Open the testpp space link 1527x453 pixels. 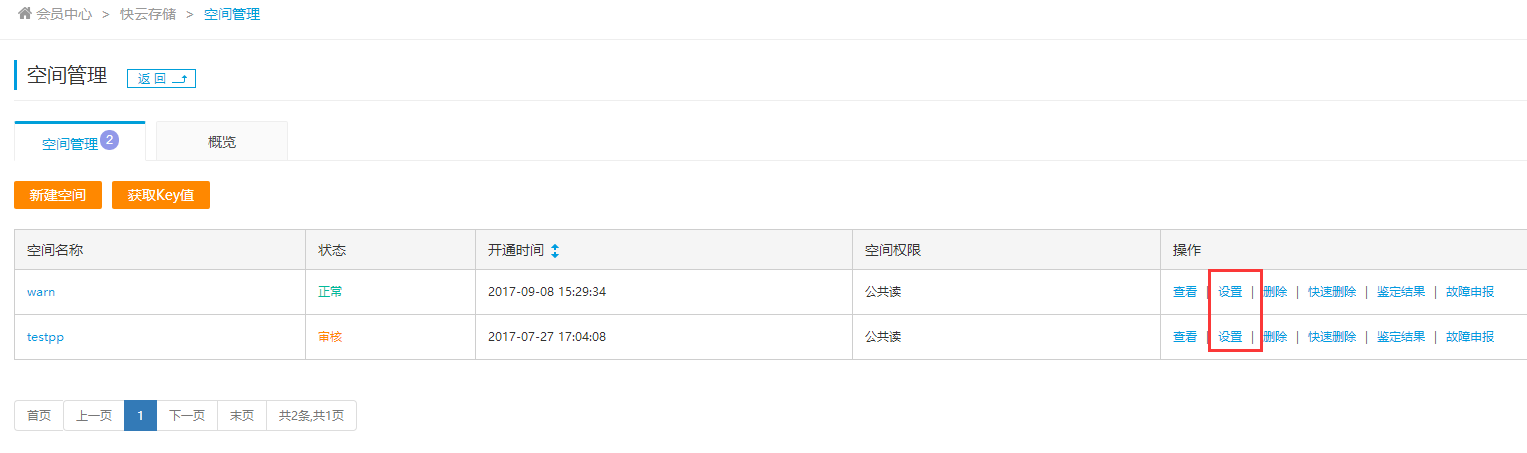point(45,337)
